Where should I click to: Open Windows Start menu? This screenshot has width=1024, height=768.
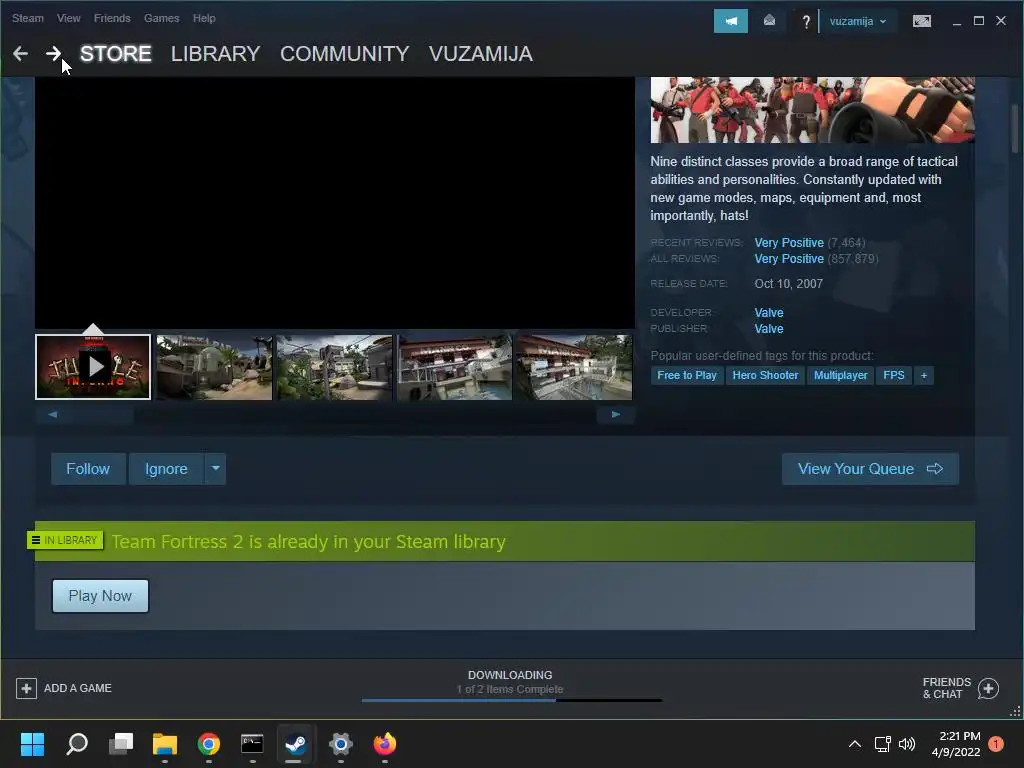coord(32,744)
